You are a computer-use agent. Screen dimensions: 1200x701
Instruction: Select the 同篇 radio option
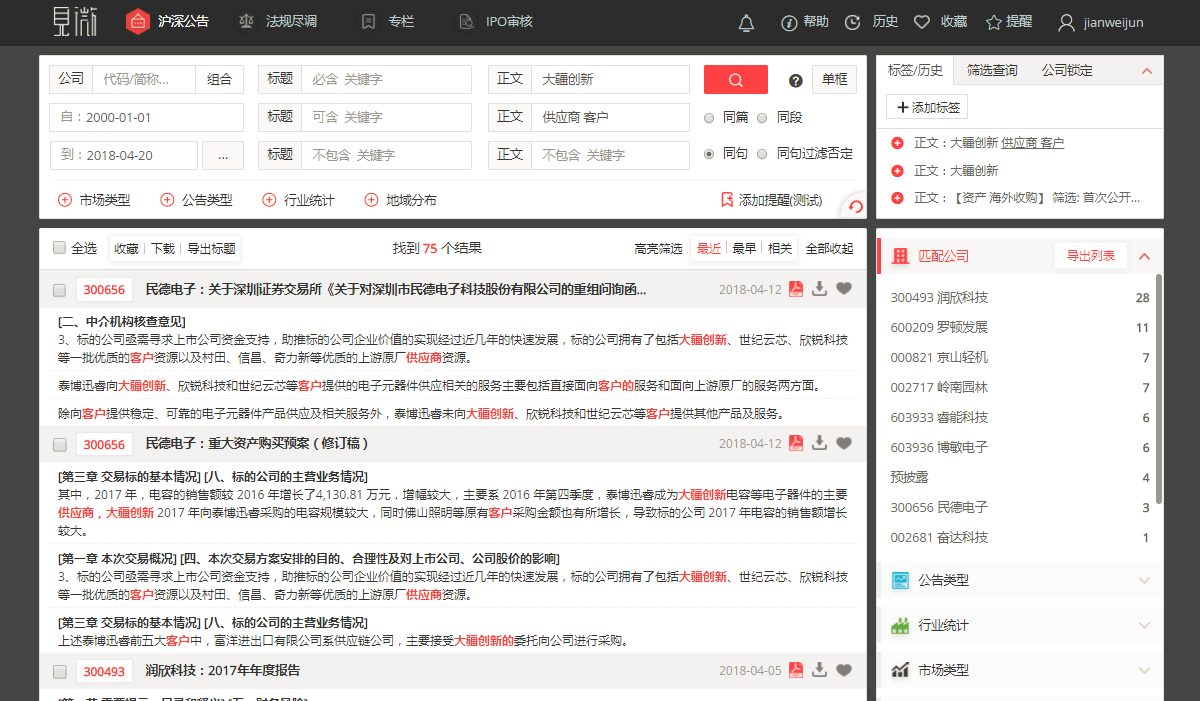709,117
